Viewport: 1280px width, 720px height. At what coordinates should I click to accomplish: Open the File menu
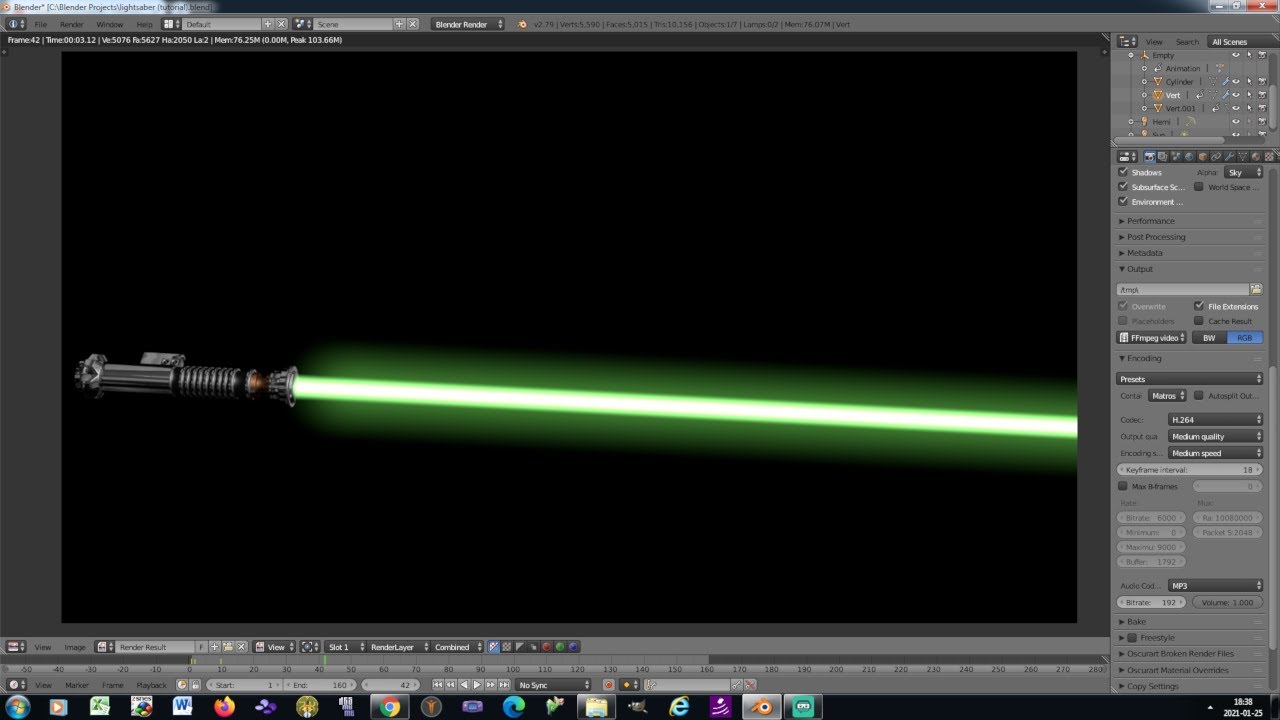click(x=41, y=24)
